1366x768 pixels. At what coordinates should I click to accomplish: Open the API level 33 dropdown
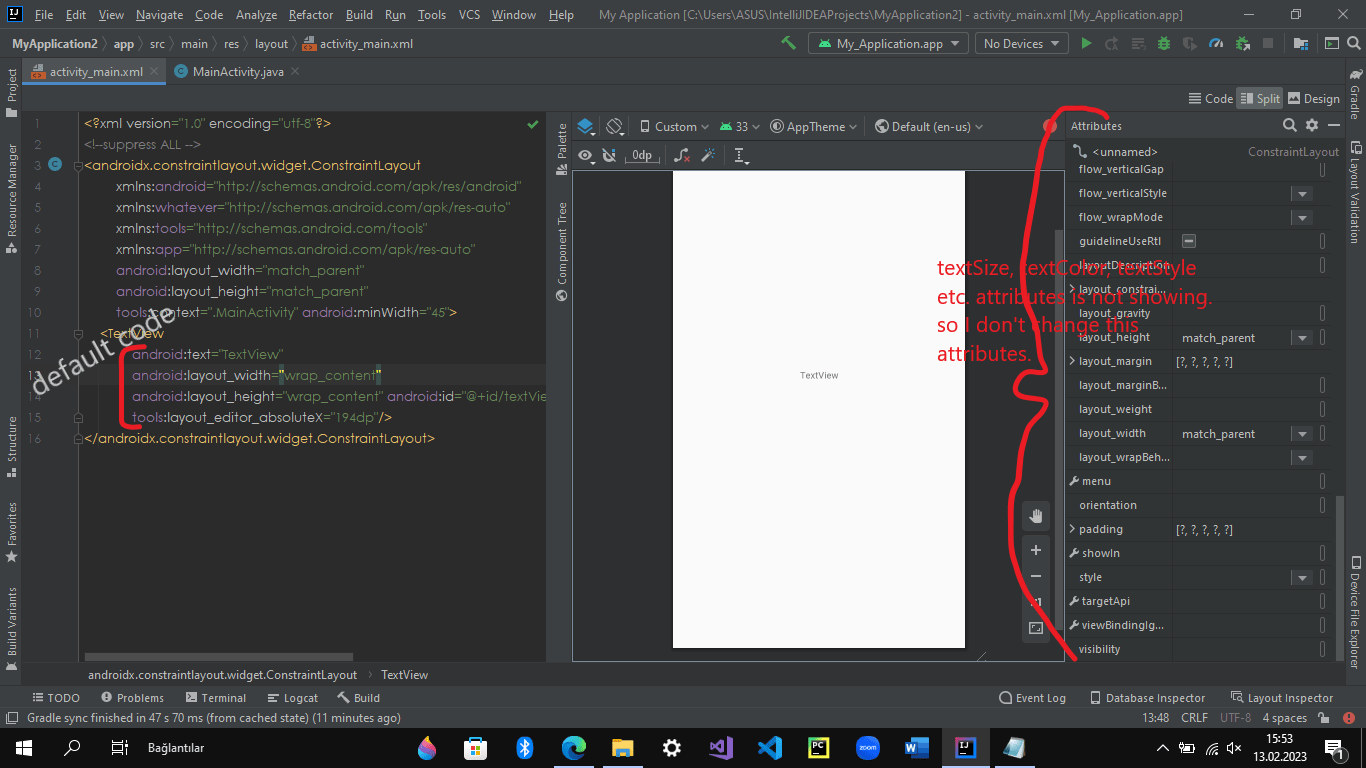744,126
